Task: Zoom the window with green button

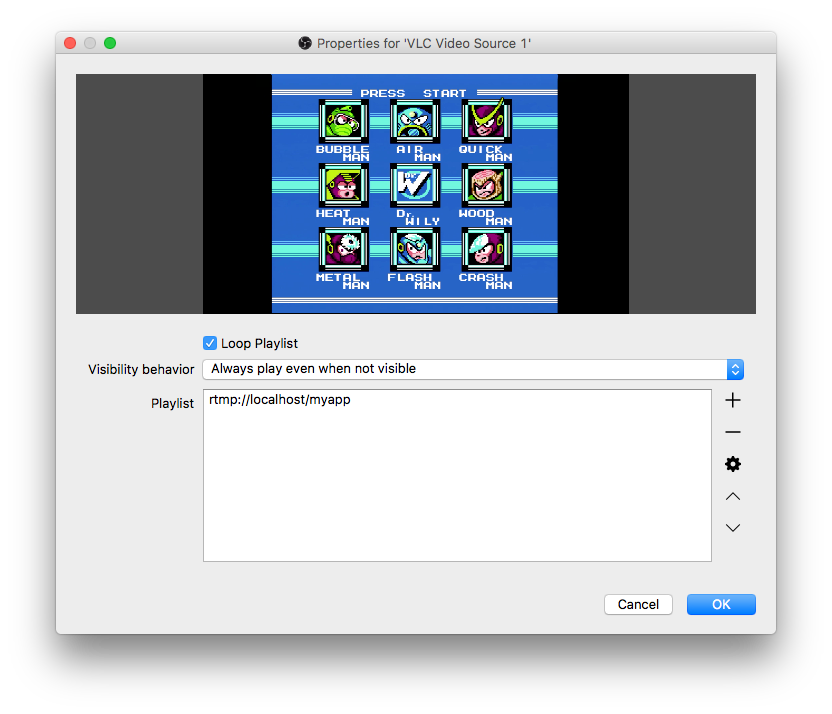Action: click(110, 43)
